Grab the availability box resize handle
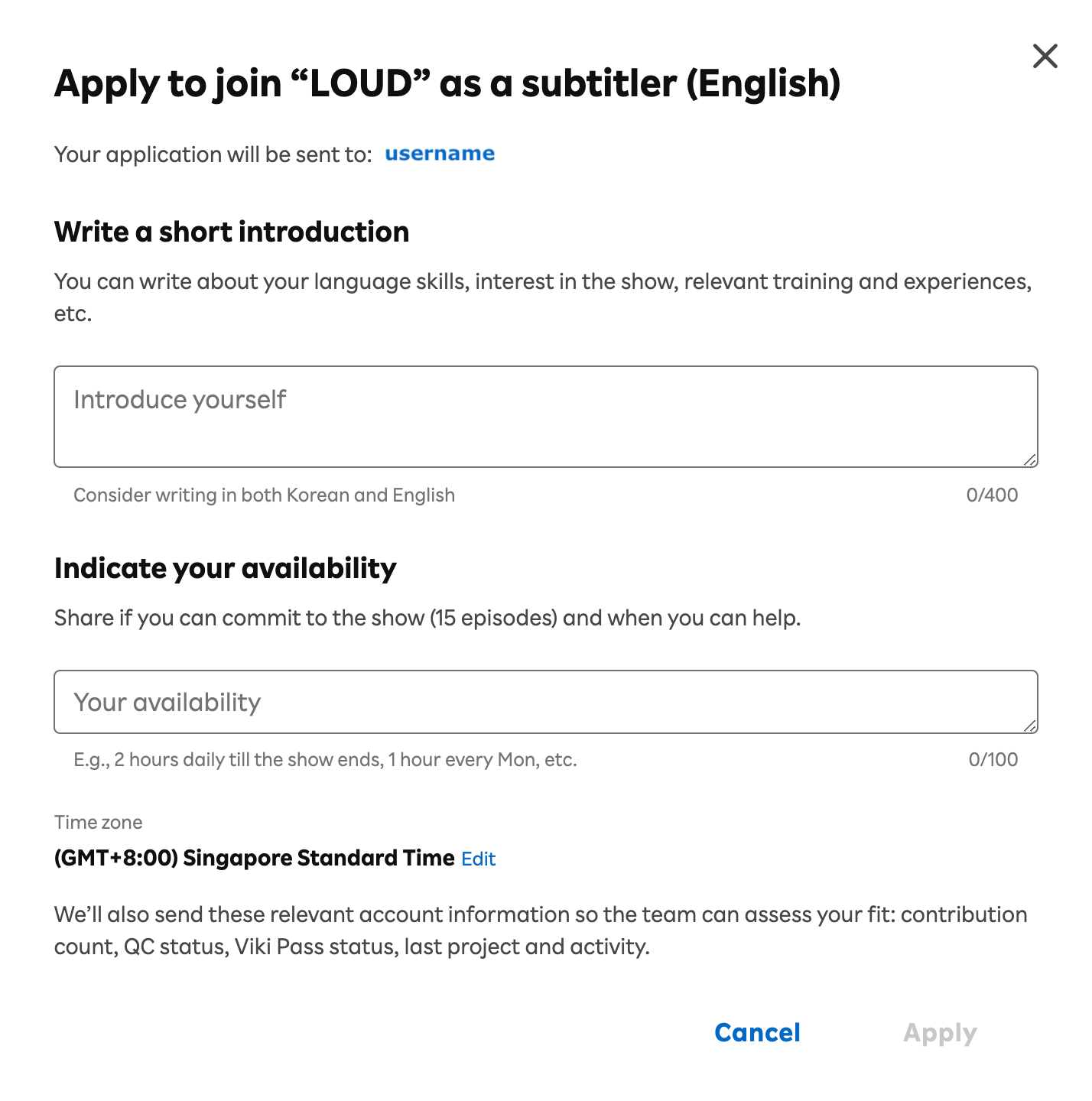This screenshot has height=1101, width=1092. [x=1030, y=726]
